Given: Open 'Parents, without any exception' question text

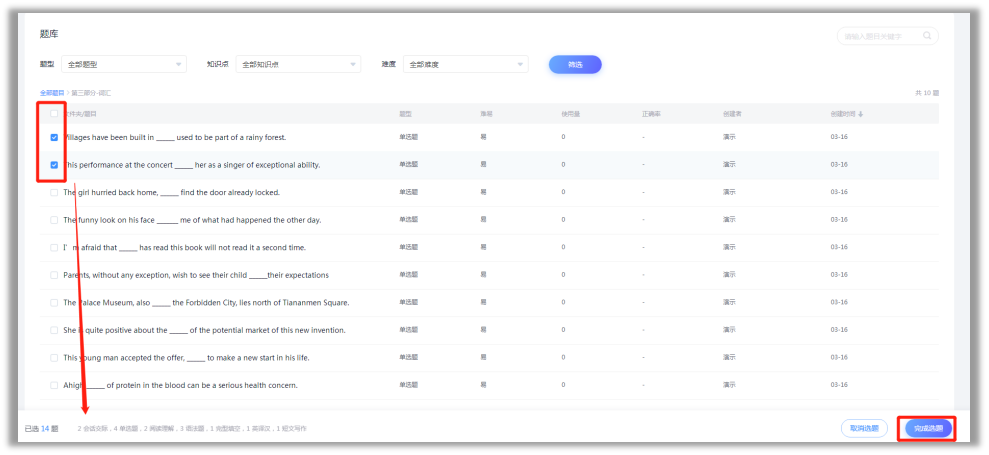Looking at the screenshot, I should 196,275.
